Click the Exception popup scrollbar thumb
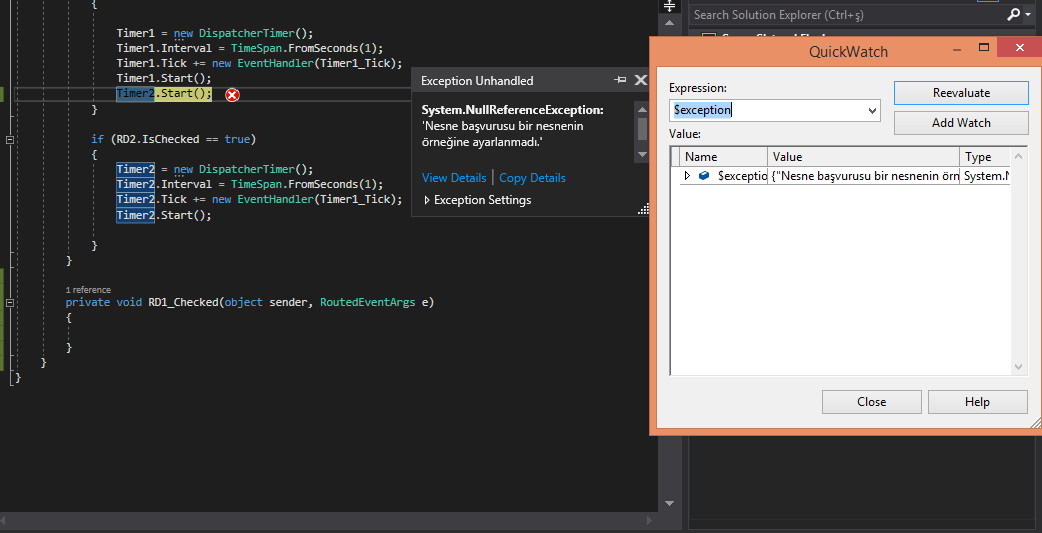Viewport: 1042px width, 533px height. [642, 128]
